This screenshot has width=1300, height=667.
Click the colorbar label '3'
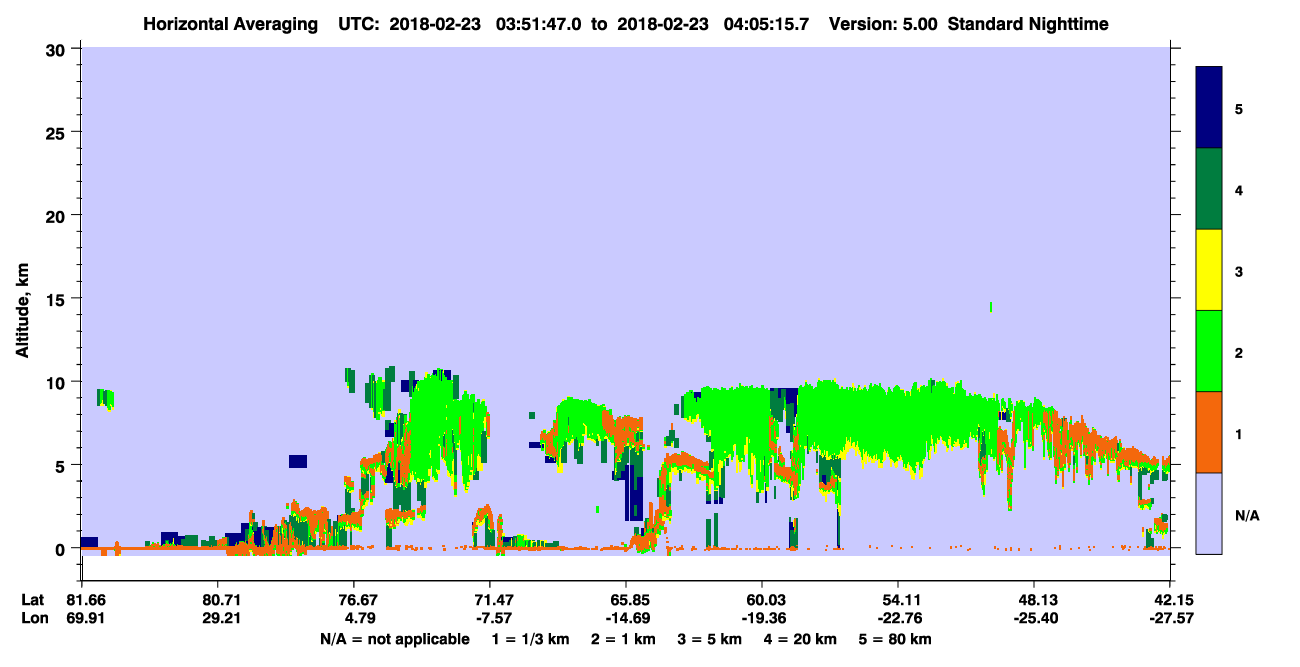pyautogui.click(x=1239, y=270)
